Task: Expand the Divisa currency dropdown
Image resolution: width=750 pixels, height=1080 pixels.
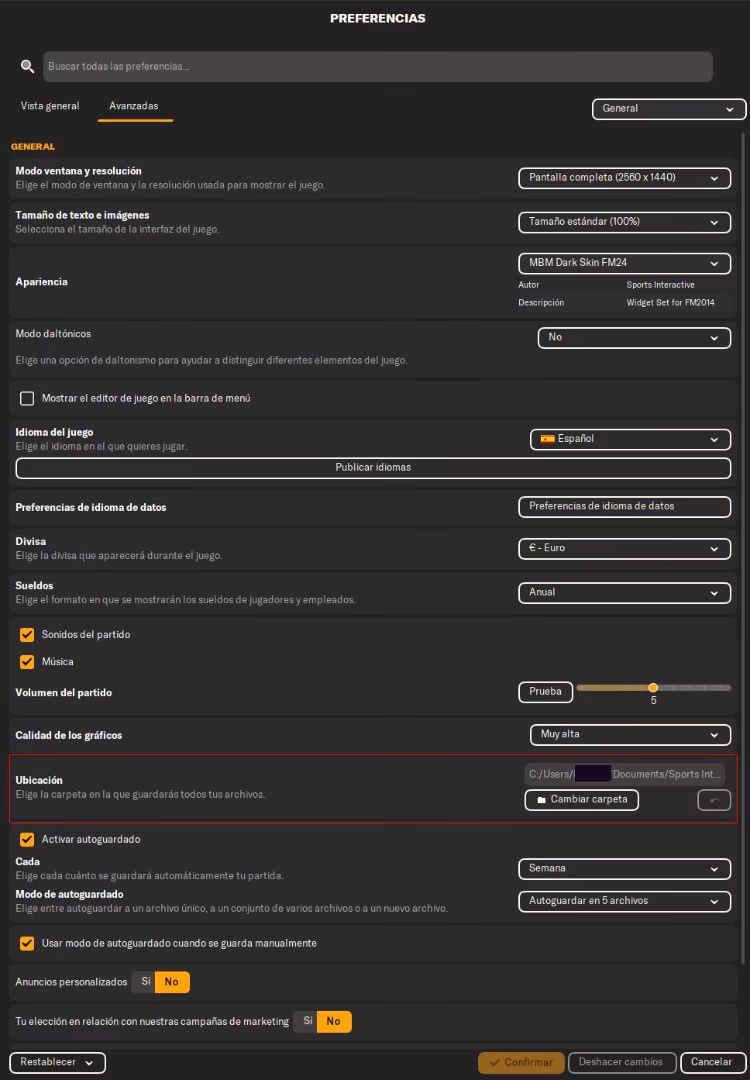Action: click(x=624, y=549)
